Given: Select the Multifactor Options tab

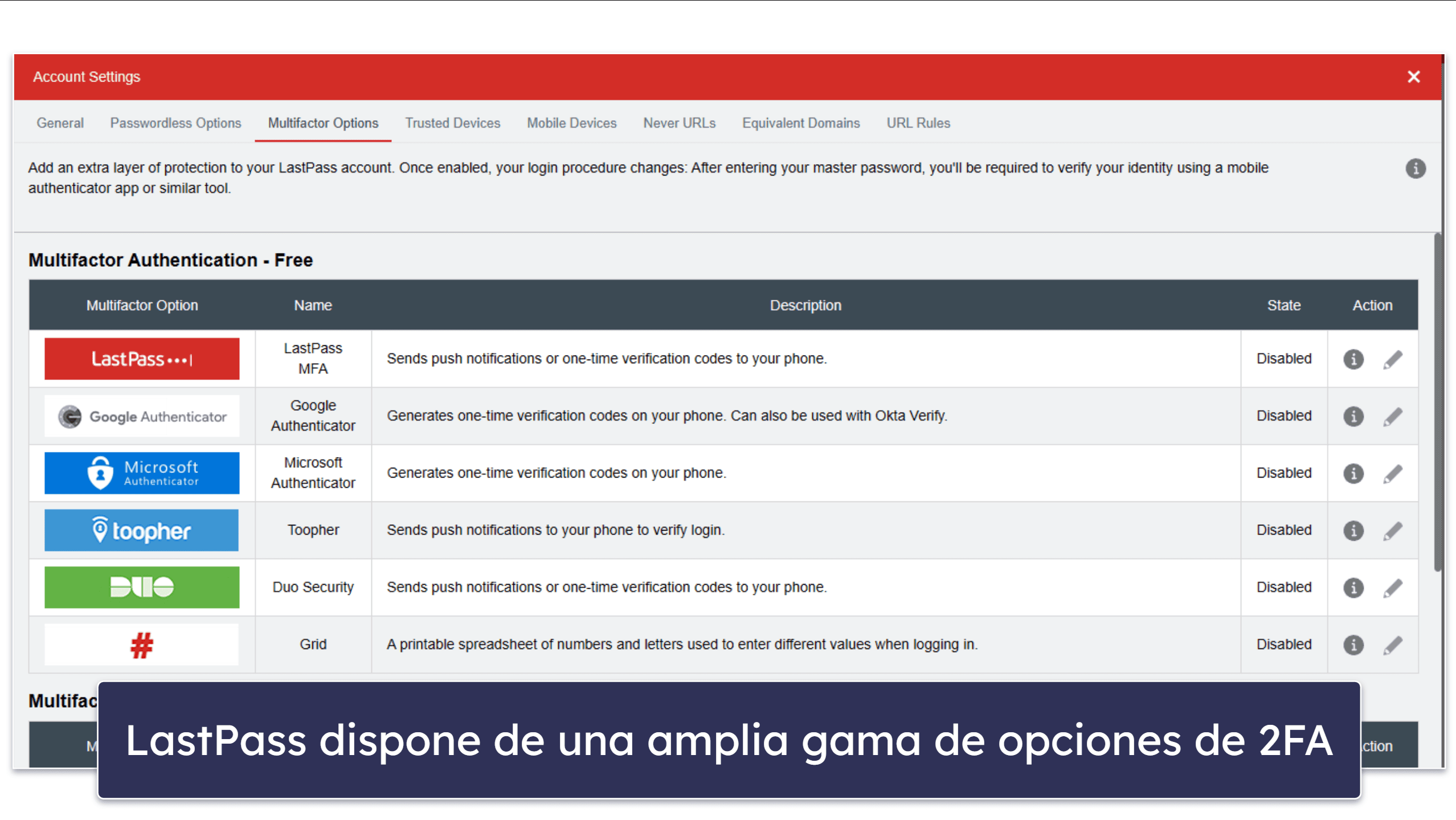Looking at the screenshot, I should pyautogui.click(x=323, y=123).
